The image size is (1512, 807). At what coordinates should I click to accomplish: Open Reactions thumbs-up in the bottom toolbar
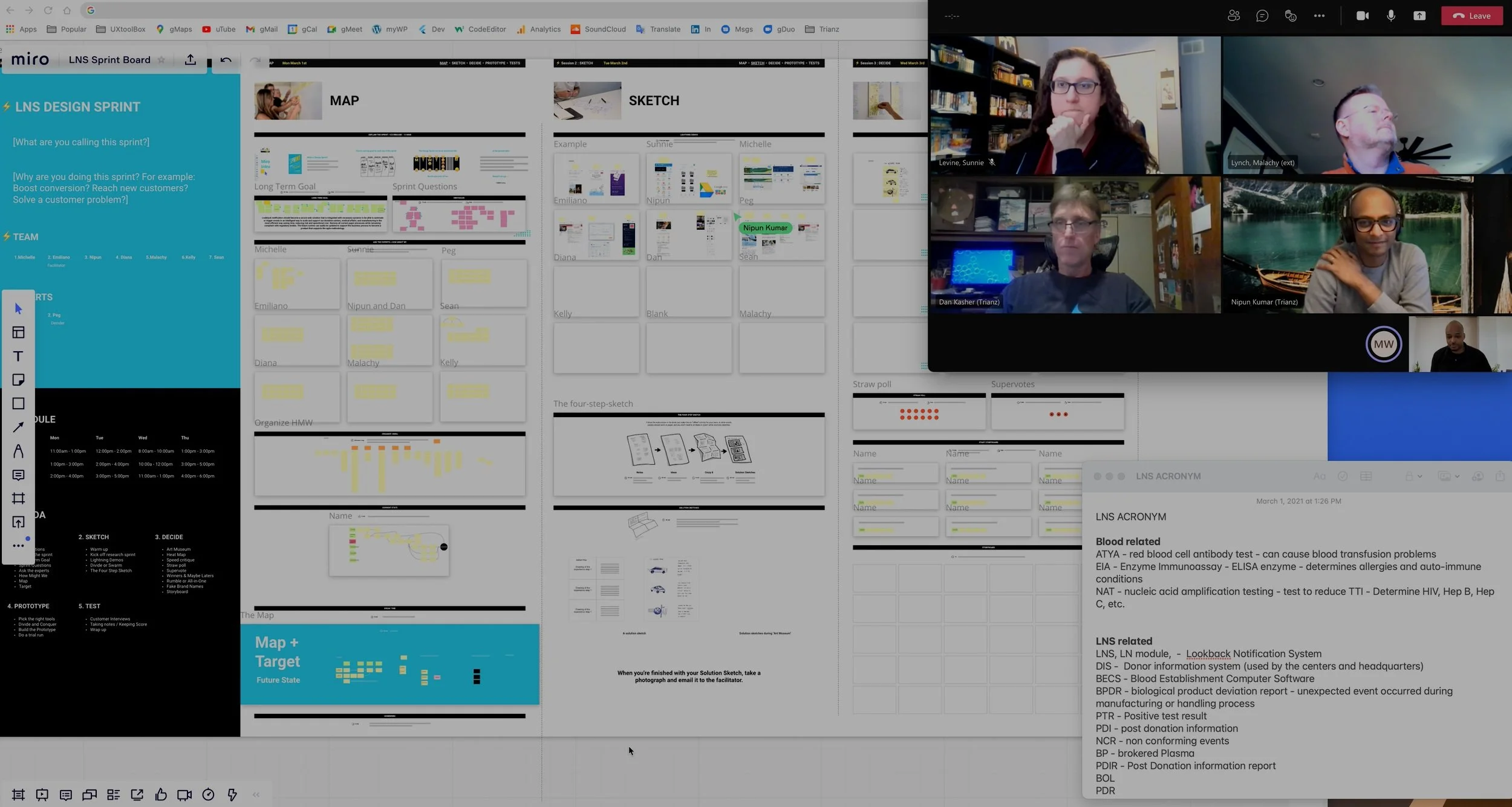tap(160, 795)
